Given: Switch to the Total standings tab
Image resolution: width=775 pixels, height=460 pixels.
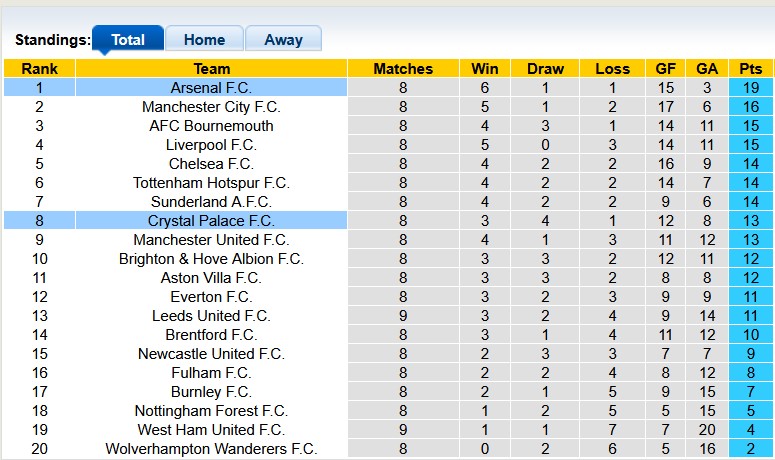Looking at the screenshot, I should 128,40.
